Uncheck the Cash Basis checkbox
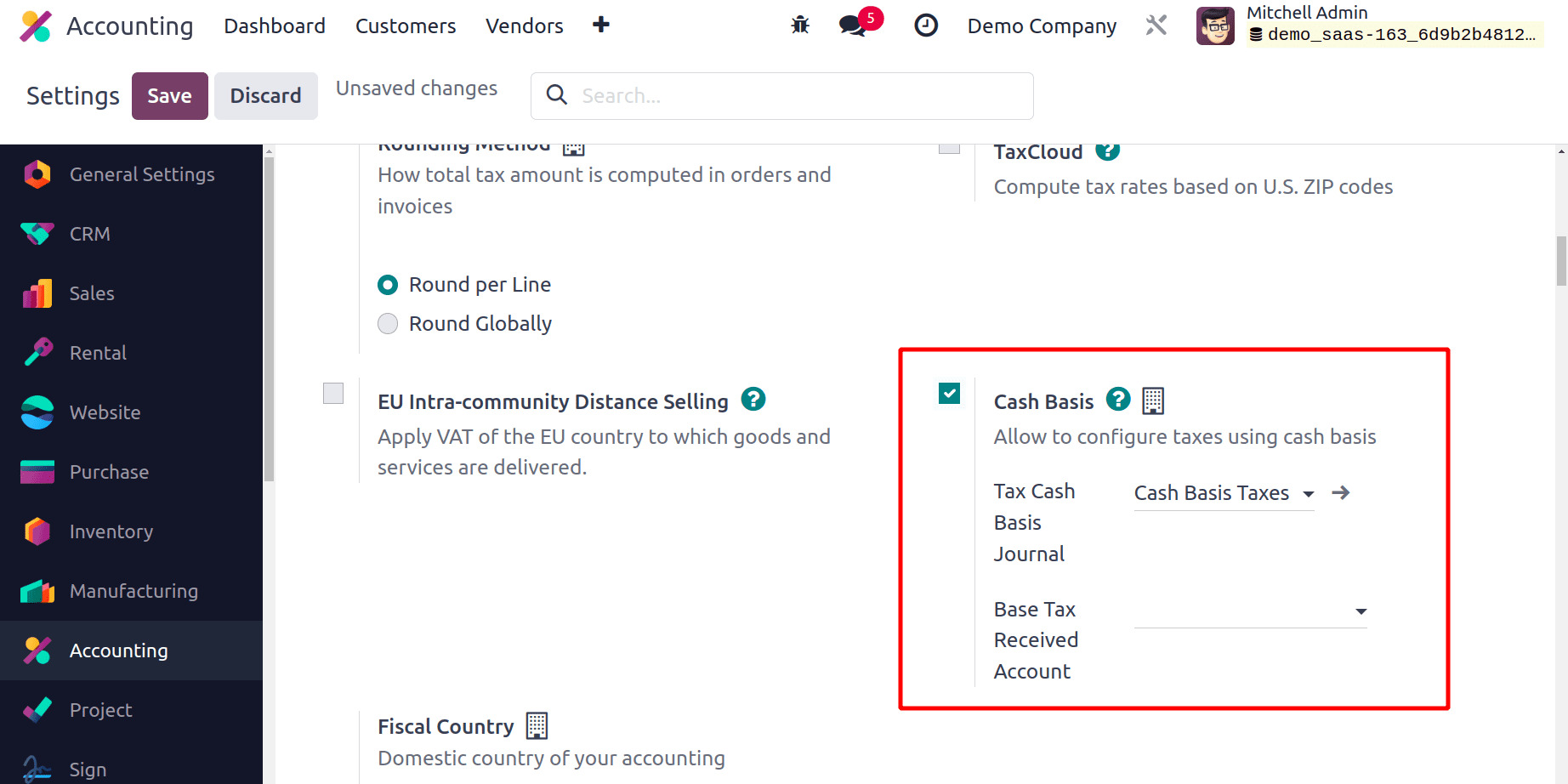The height and width of the screenshot is (784, 1568). [x=949, y=394]
